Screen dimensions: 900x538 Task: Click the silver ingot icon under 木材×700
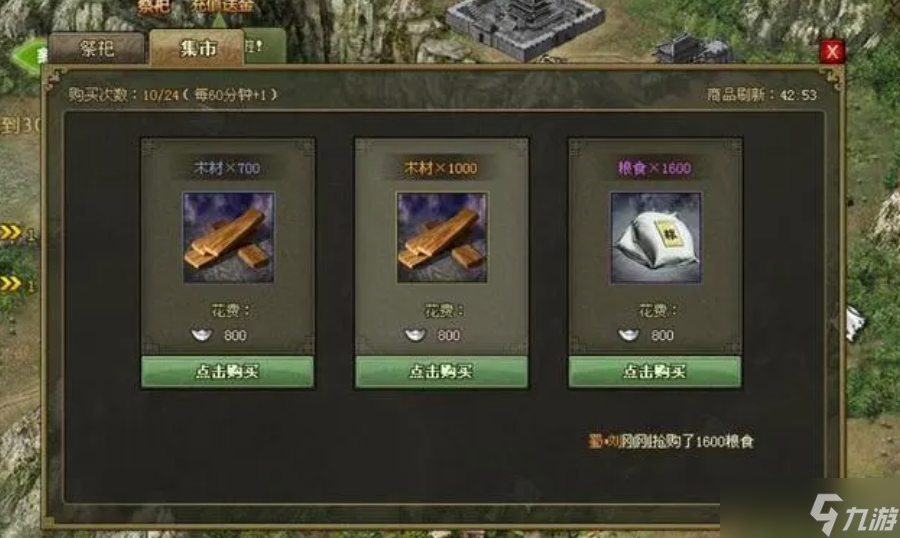pyautogui.click(x=201, y=335)
